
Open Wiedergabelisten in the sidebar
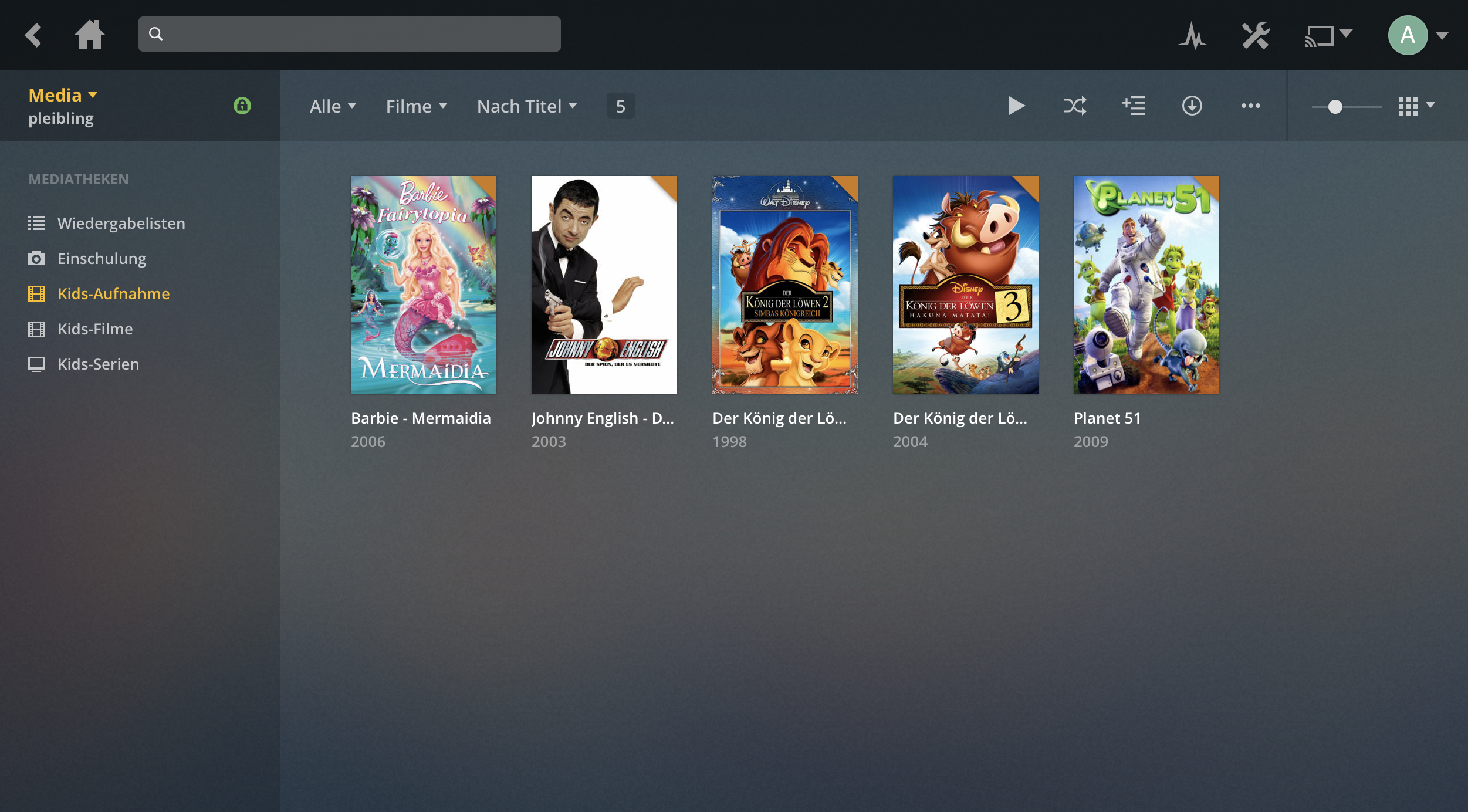[121, 224]
